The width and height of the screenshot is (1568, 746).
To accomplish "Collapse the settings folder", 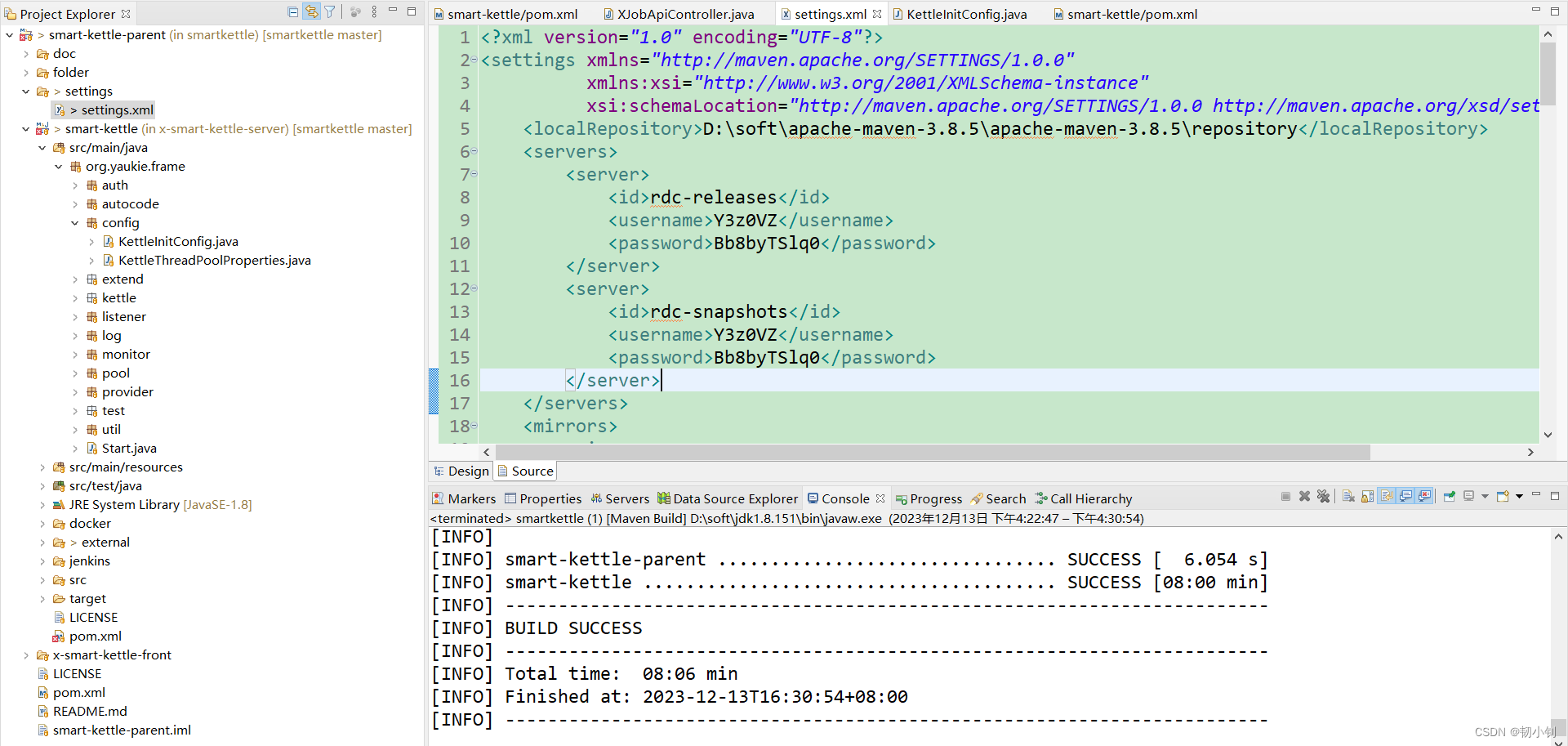I will point(25,92).
